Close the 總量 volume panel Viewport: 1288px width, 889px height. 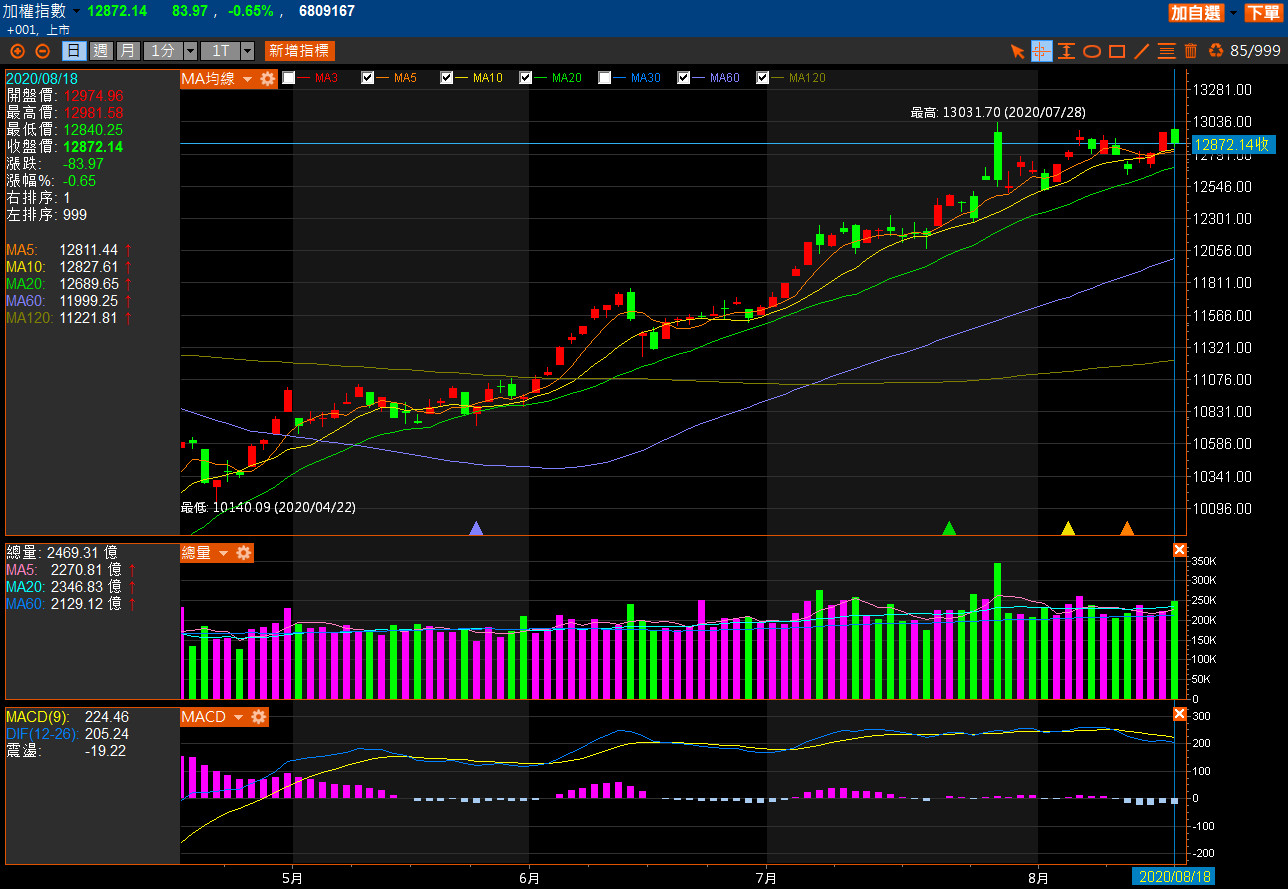point(1179,550)
